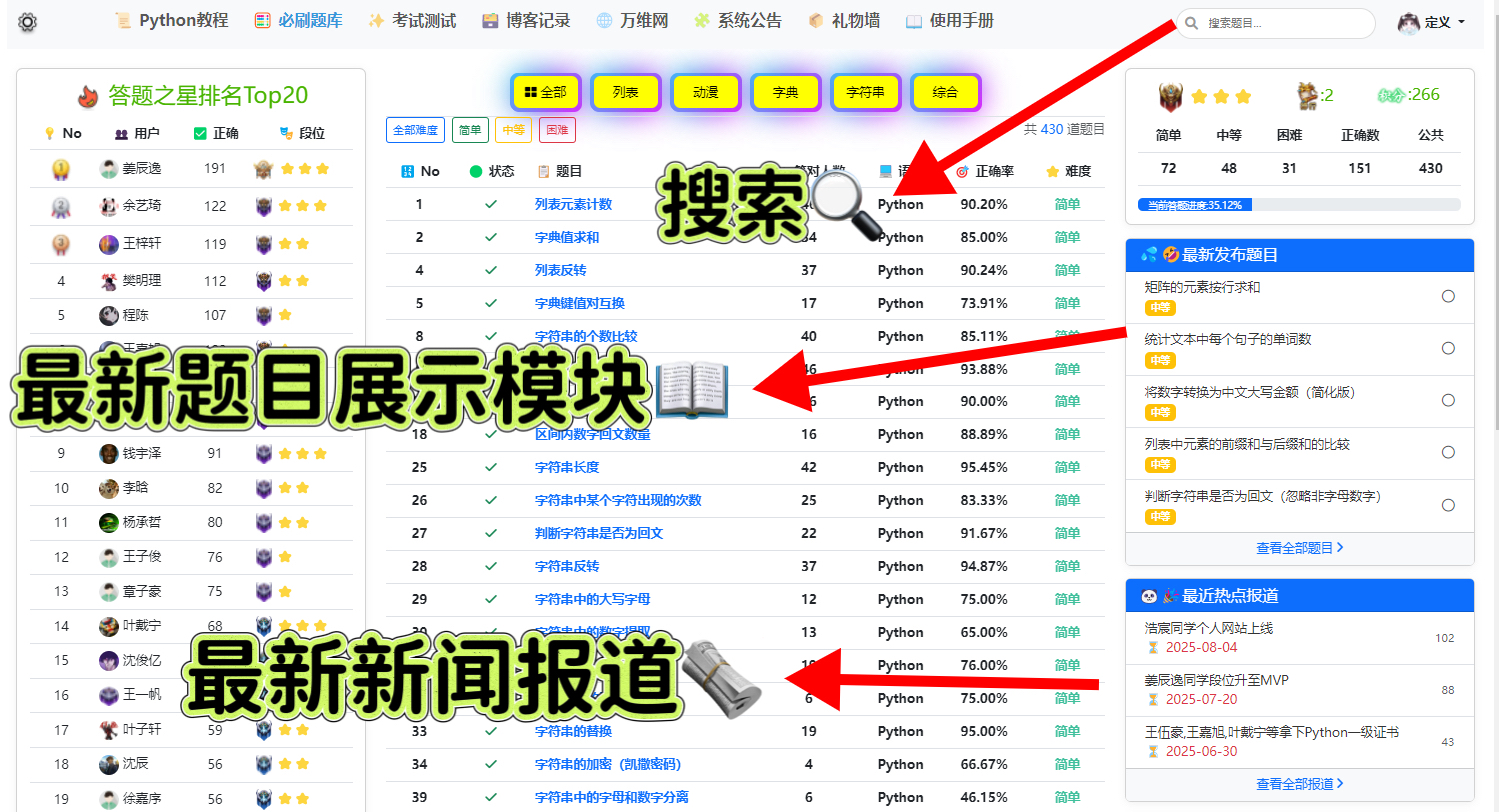
Task: Open the Python教程 menu item
Action: (171, 20)
